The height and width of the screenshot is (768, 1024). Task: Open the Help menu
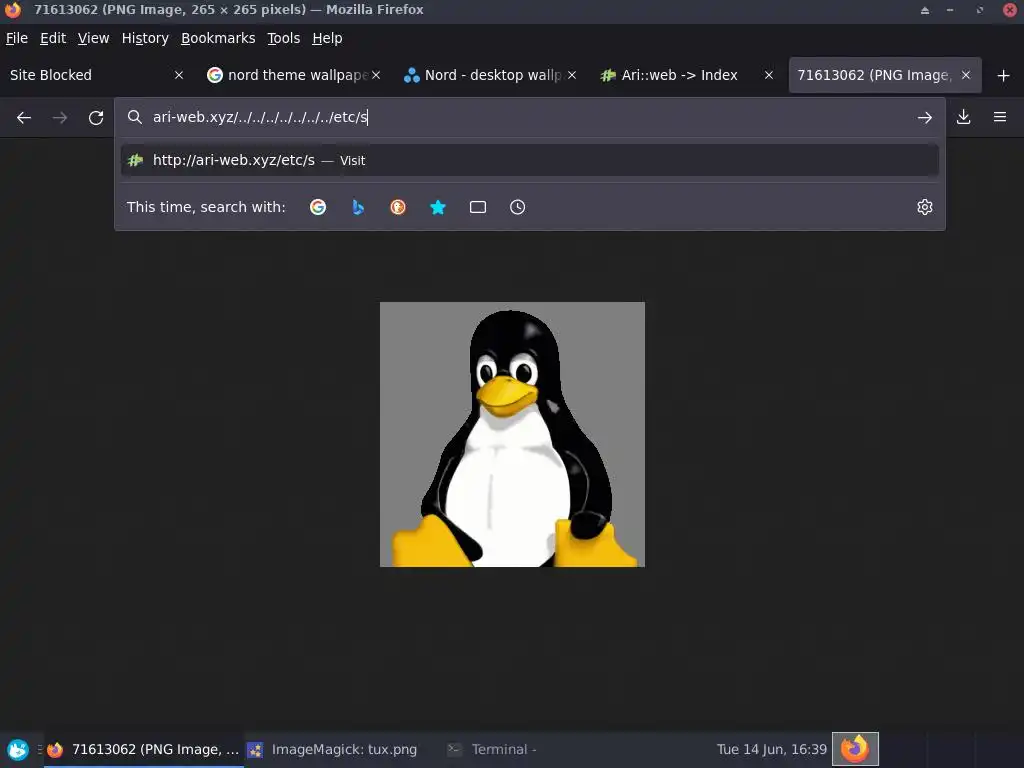click(x=327, y=39)
